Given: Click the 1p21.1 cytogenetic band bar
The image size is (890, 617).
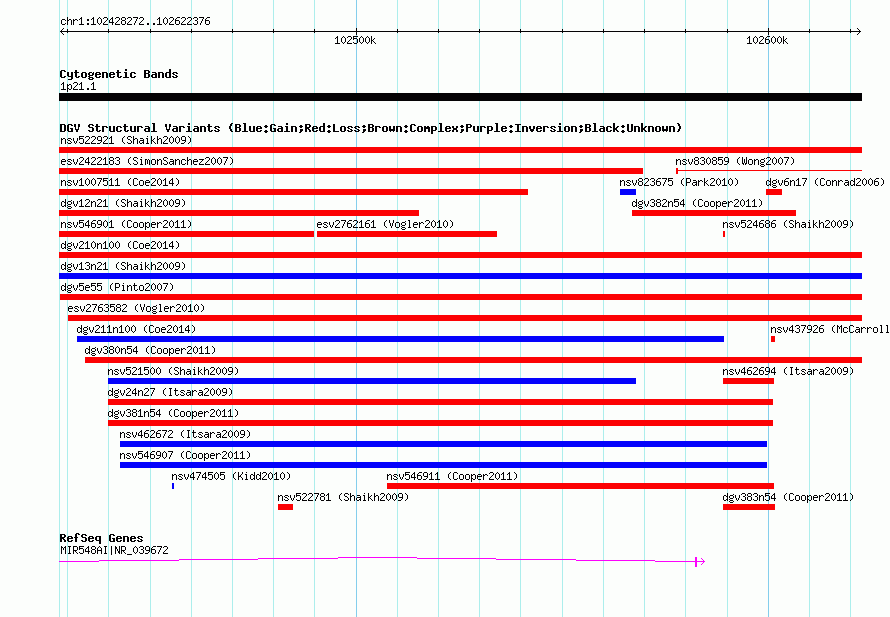Looking at the screenshot, I should [x=460, y=97].
